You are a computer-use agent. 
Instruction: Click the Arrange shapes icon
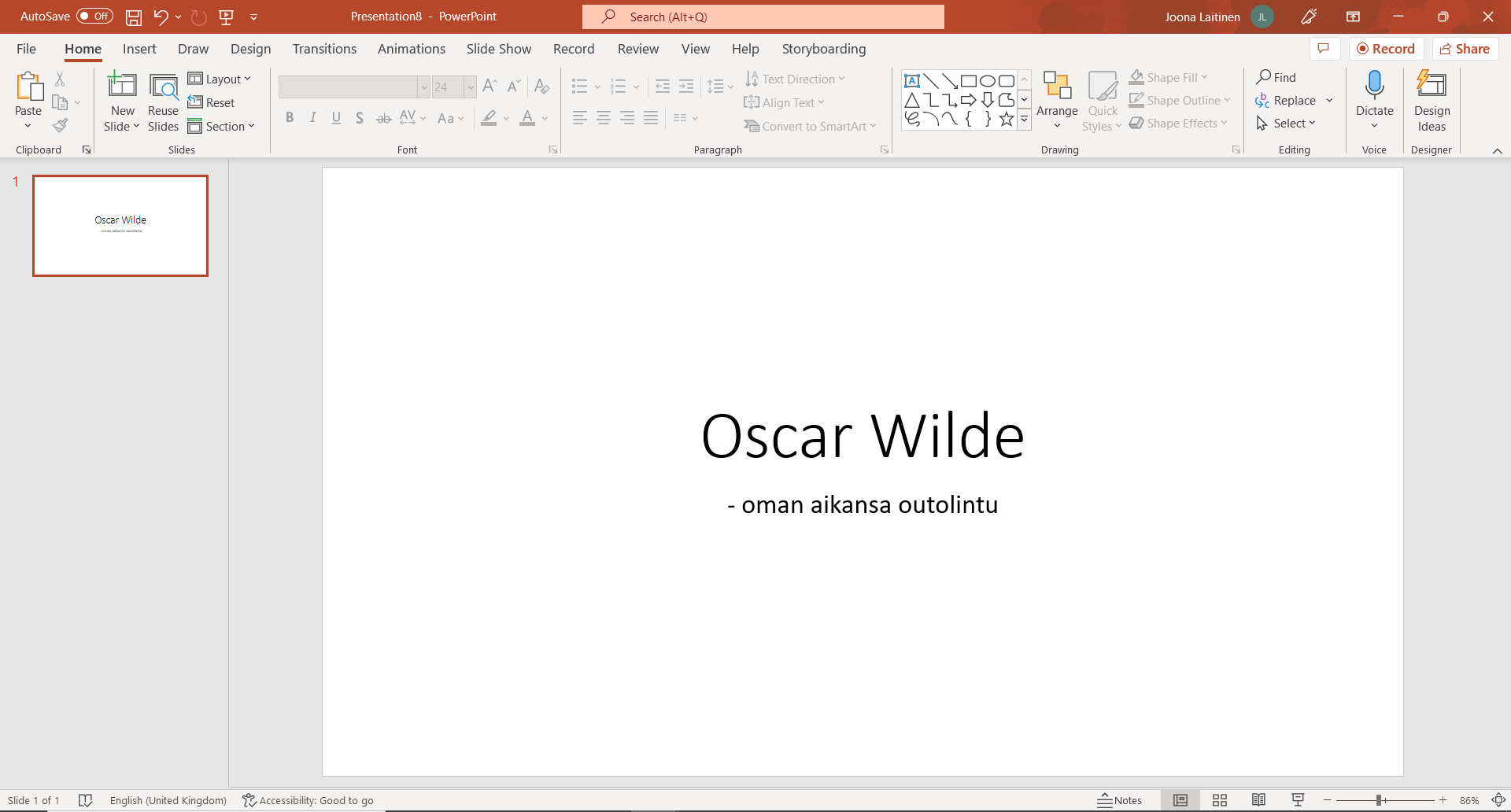(x=1057, y=87)
